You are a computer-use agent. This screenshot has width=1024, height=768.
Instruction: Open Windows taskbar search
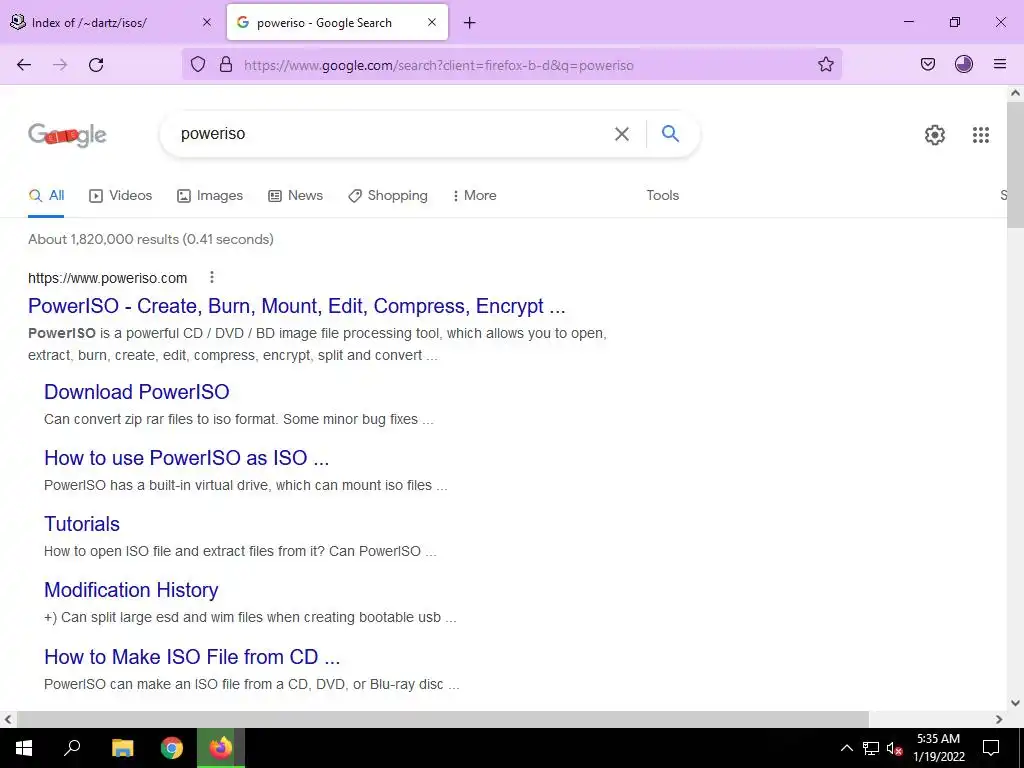(x=72, y=748)
